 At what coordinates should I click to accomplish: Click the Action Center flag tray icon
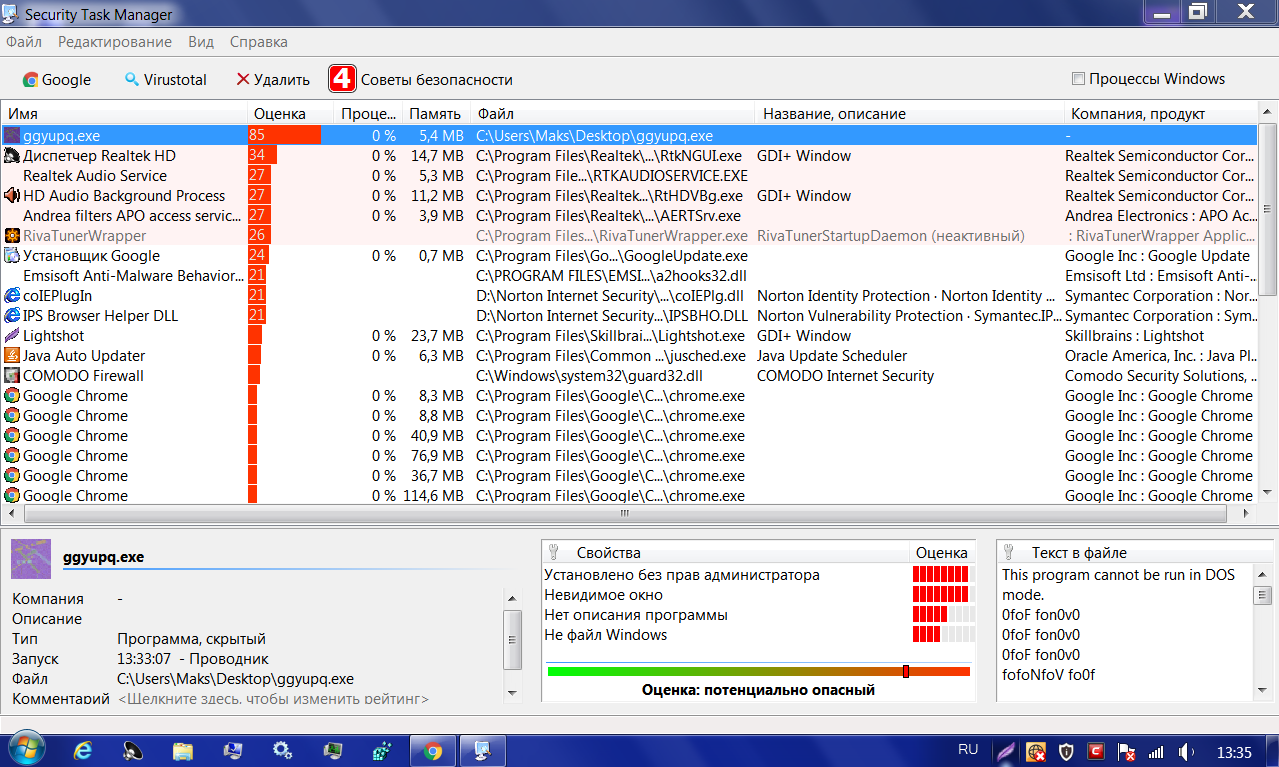pos(1127,751)
